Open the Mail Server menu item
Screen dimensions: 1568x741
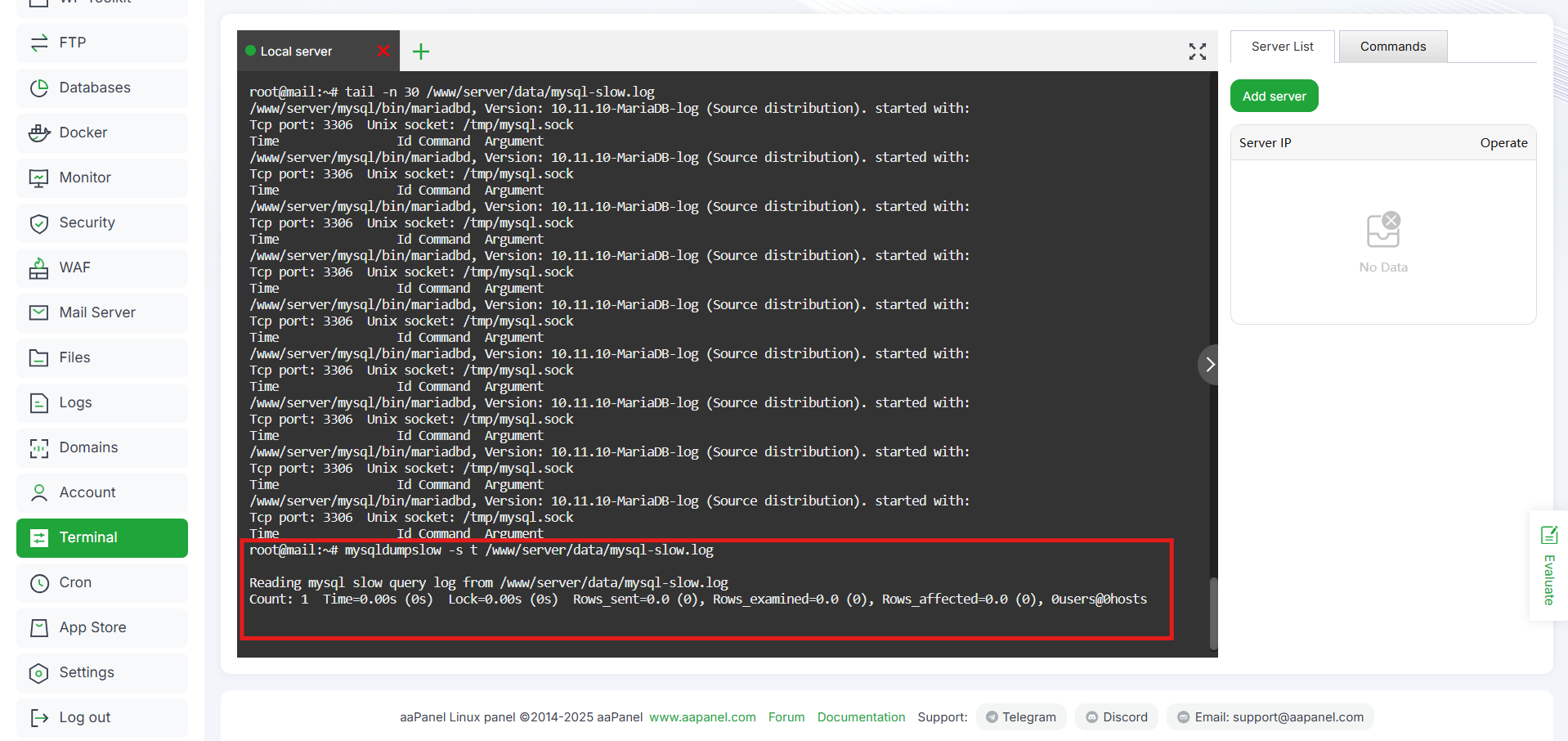click(102, 312)
